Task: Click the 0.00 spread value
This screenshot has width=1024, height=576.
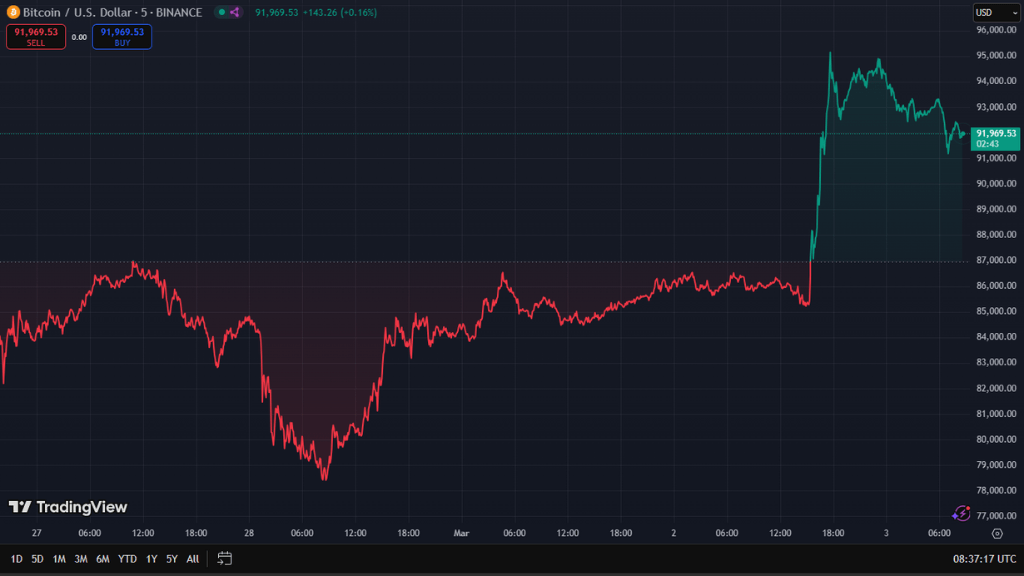Action: coord(79,37)
